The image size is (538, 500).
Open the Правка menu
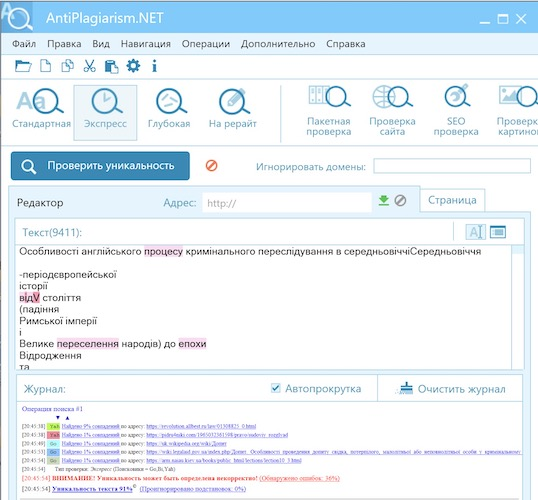tap(64, 44)
